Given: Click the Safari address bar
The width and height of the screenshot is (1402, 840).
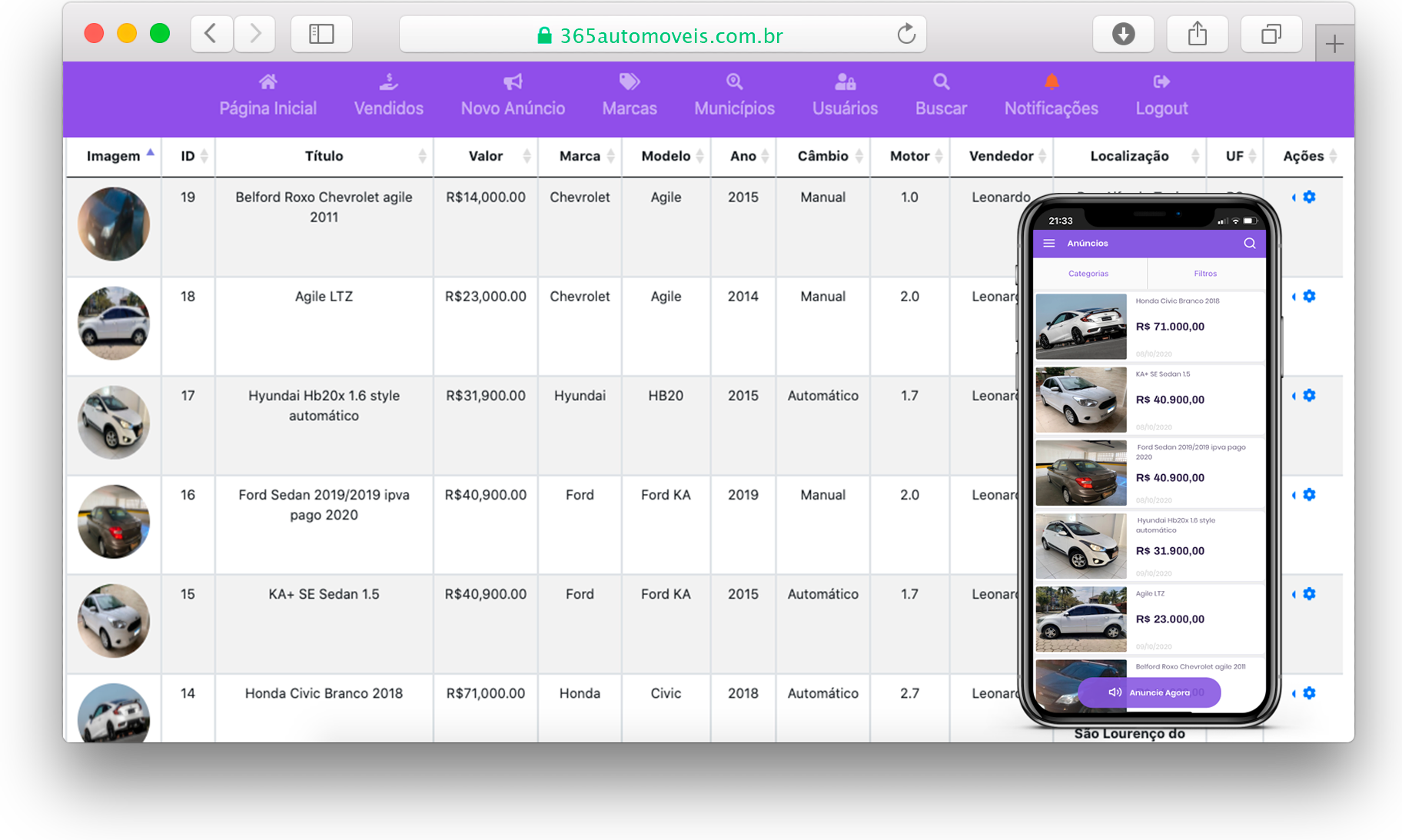Looking at the screenshot, I should 661,35.
